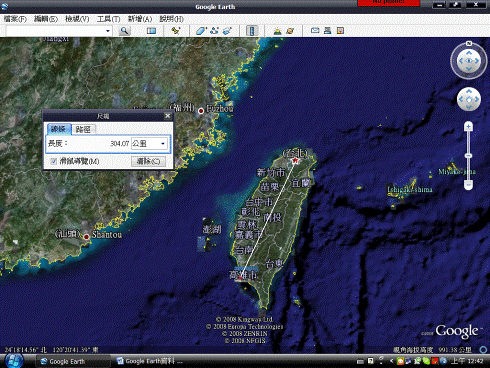
Task: Open the 檔案(F) menu
Action: pos(15,19)
